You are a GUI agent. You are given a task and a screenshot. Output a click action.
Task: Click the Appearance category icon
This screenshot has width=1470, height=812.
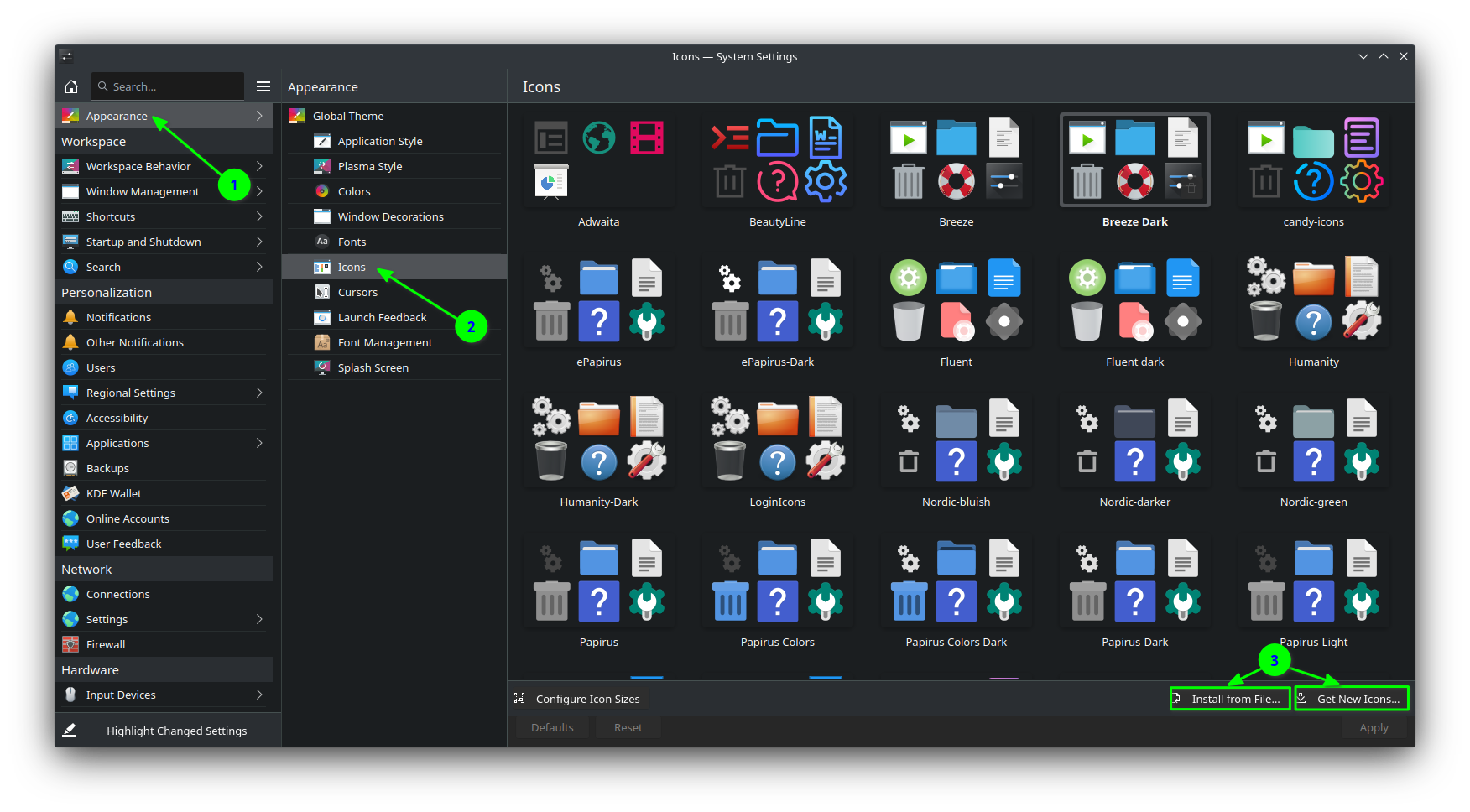click(x=70, y=116)
